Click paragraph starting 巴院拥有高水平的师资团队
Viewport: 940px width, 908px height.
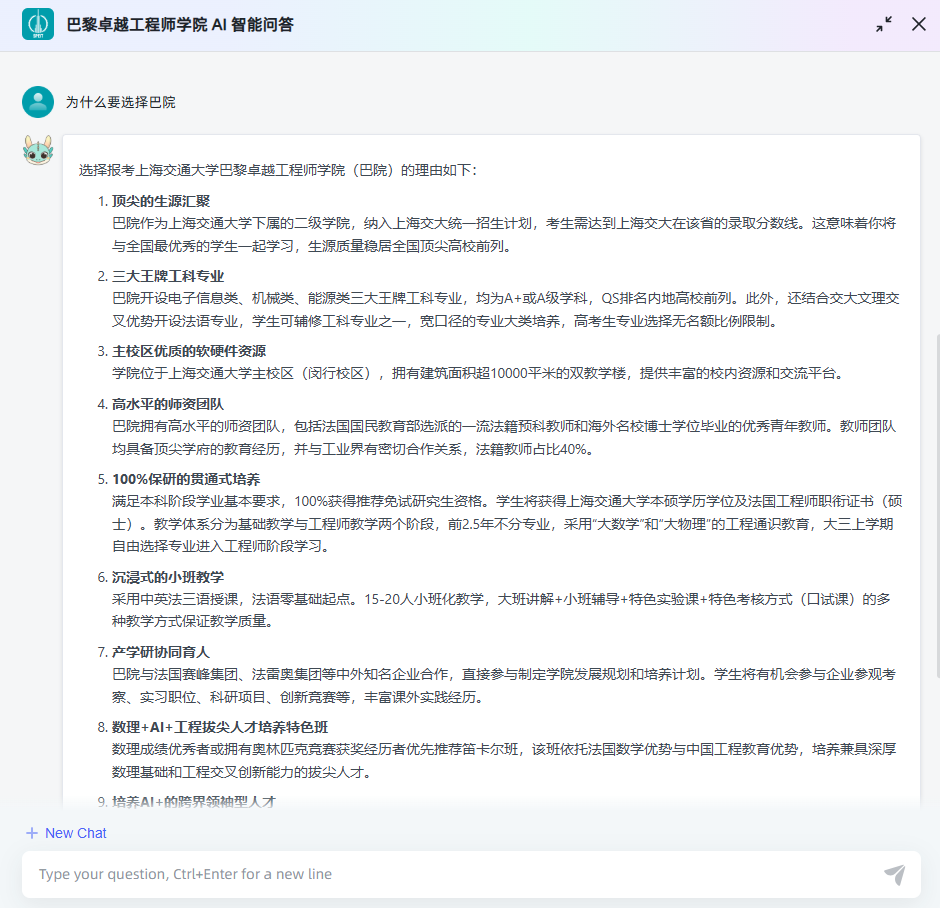504,438
